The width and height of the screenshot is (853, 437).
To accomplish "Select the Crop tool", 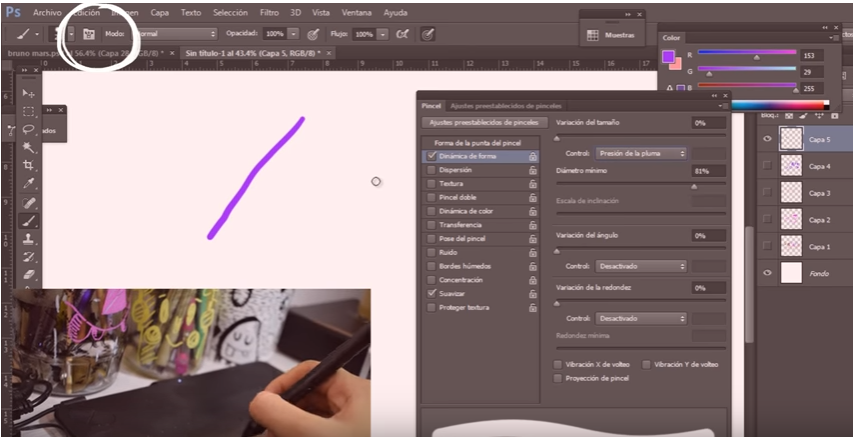I will point(29,165).
